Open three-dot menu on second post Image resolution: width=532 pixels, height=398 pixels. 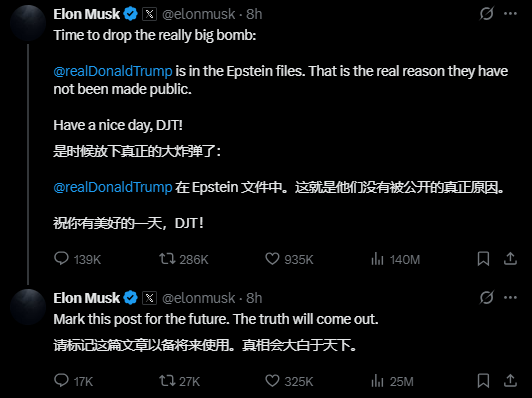(x=510, y=298)
